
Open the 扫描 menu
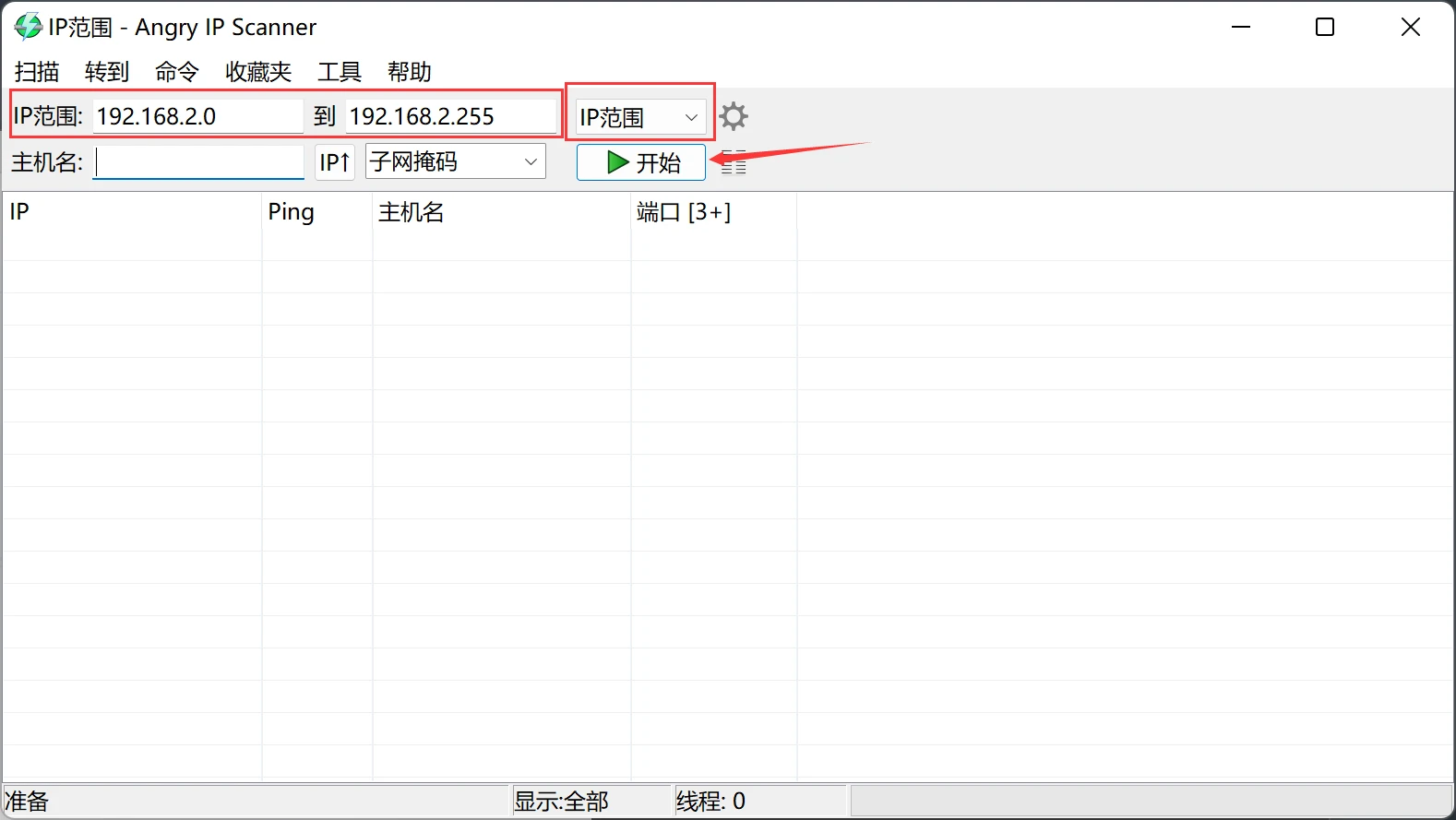(37, 71)
